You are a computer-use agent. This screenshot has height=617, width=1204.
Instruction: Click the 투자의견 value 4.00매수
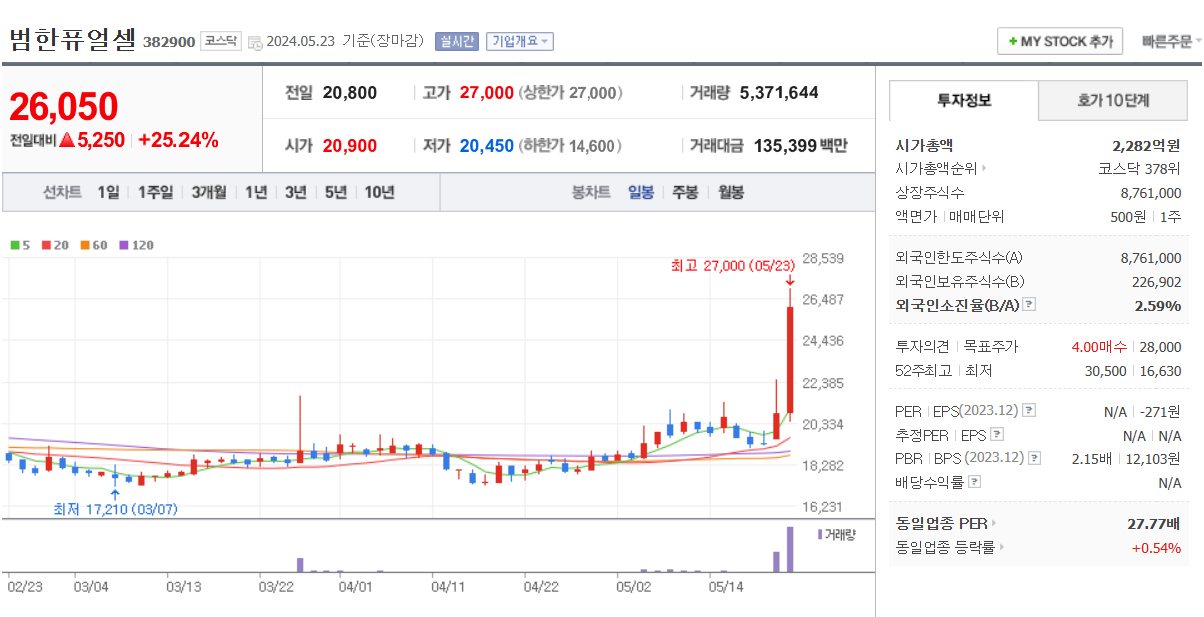pos(1099,347)
